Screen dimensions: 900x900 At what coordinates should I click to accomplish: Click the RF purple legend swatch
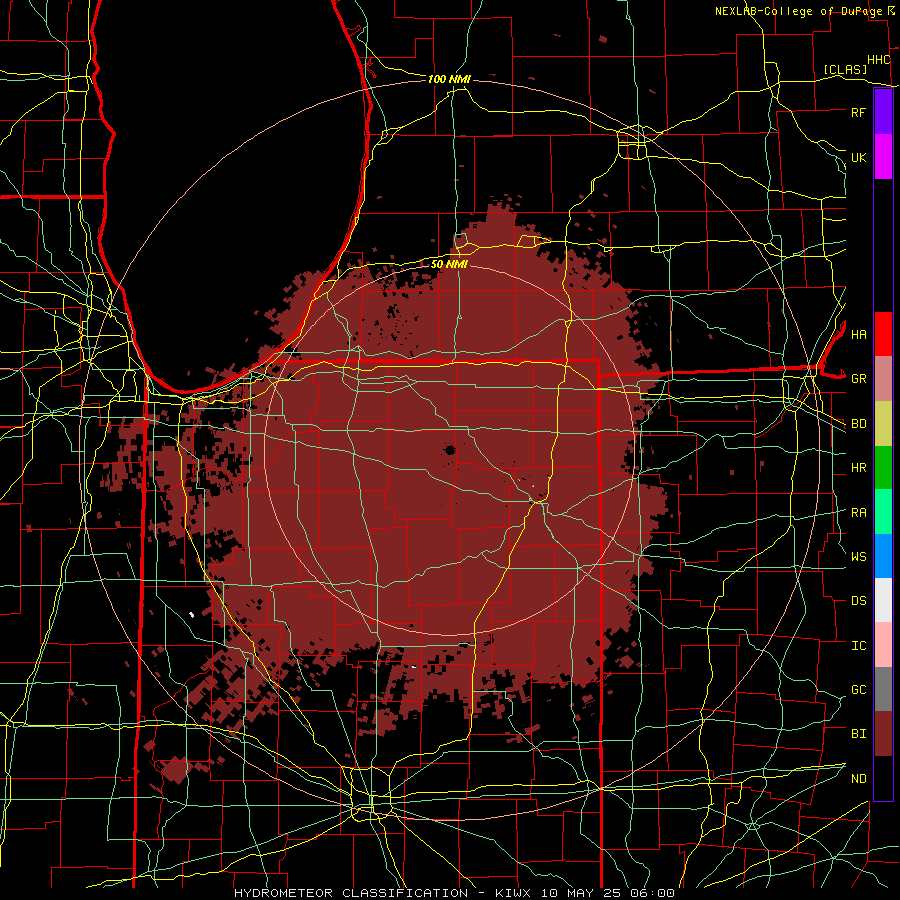[x=883, y=112]
